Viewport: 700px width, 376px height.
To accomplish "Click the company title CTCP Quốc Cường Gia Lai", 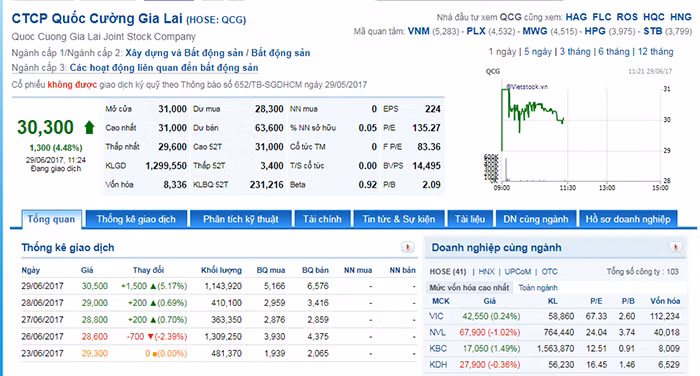I will coord(97,18).
